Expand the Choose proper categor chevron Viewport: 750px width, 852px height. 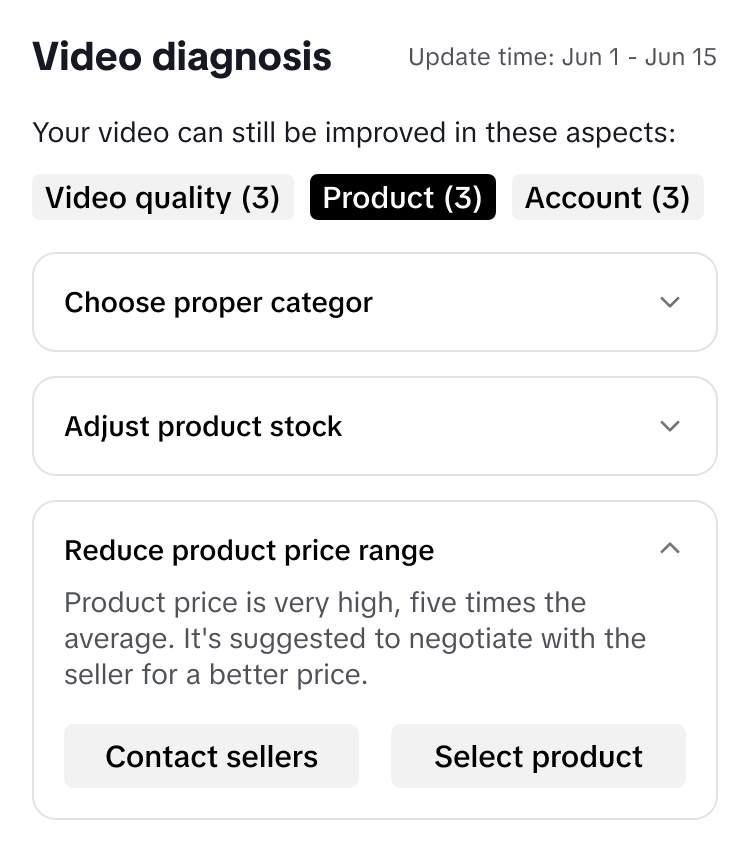[670, 302]
